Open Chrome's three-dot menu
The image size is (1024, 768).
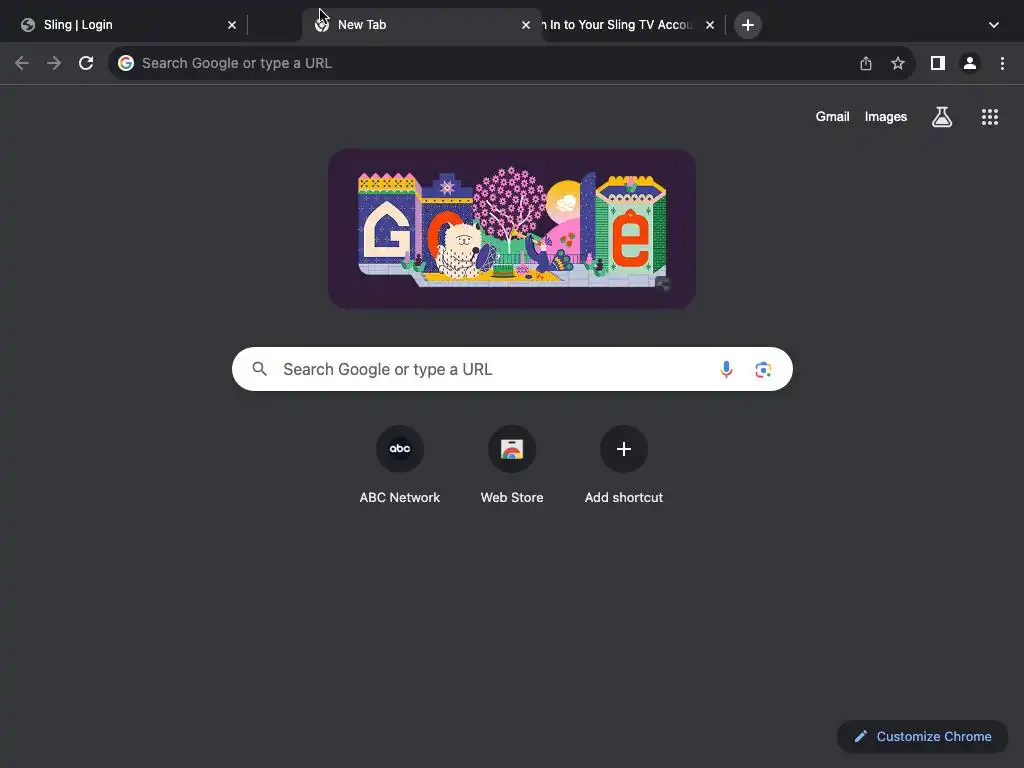point(1002,63)
